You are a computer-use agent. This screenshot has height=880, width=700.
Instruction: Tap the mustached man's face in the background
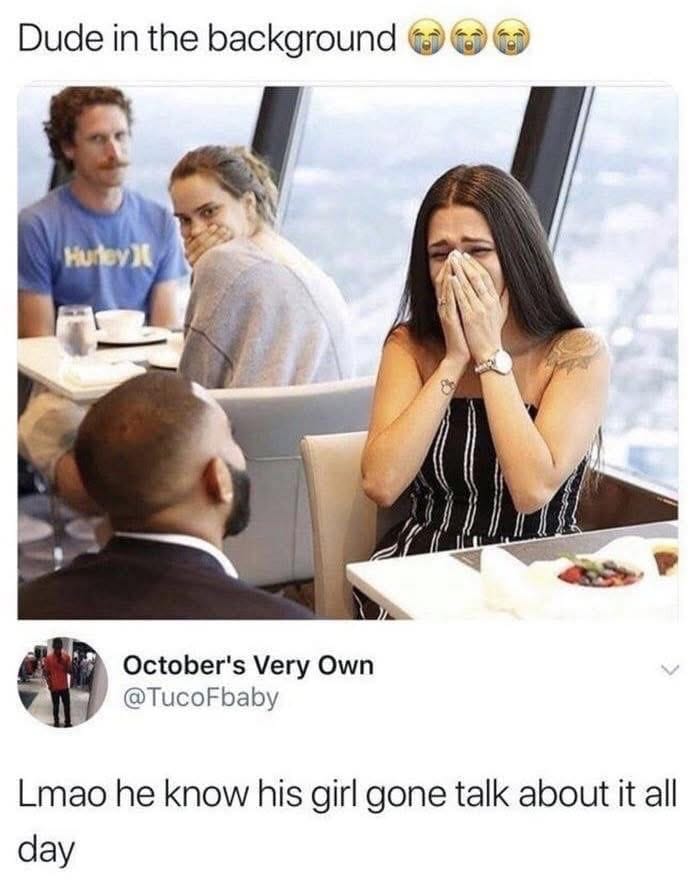tap(99, 144)
